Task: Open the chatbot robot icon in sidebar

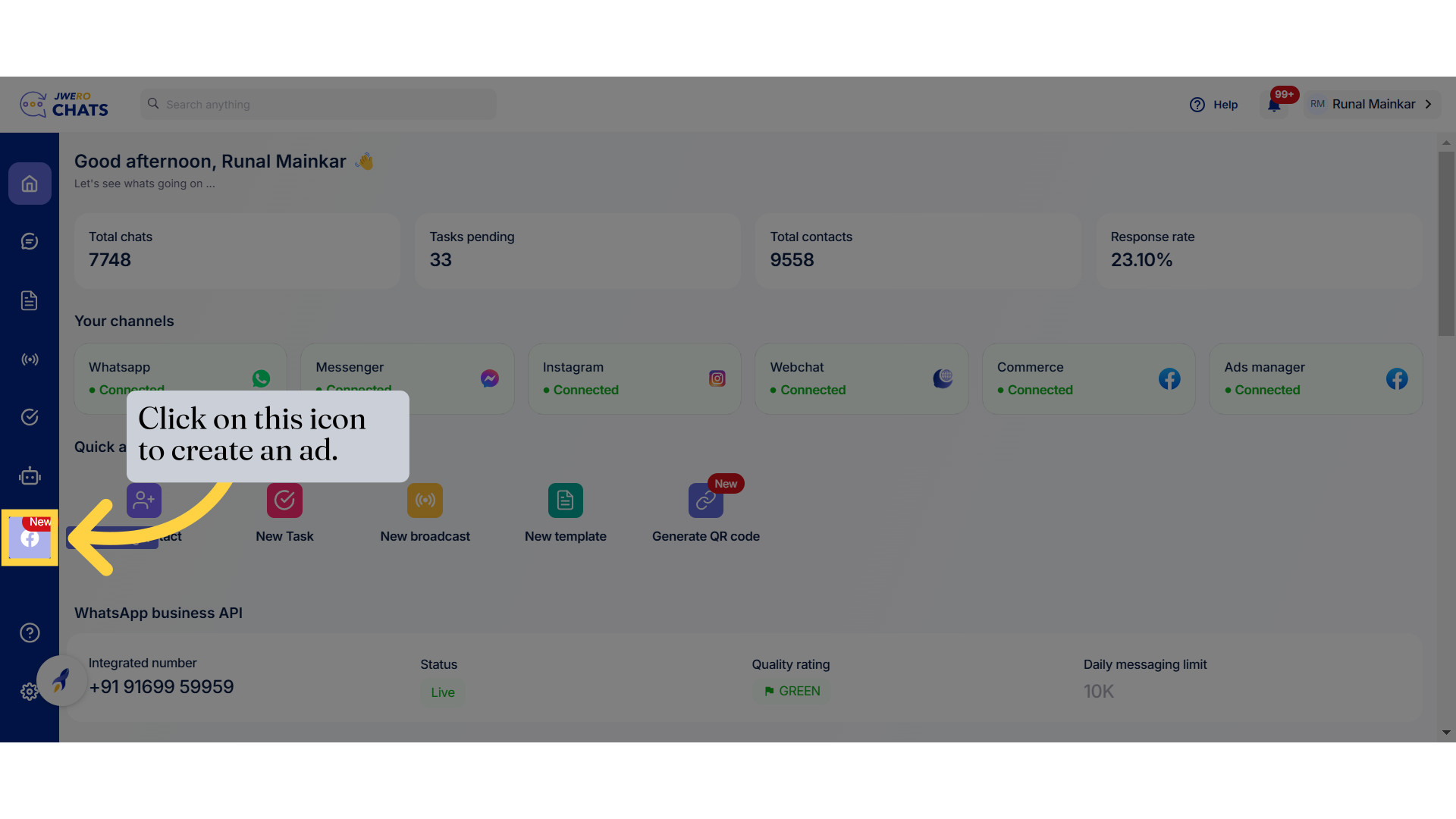Action: 30,476
